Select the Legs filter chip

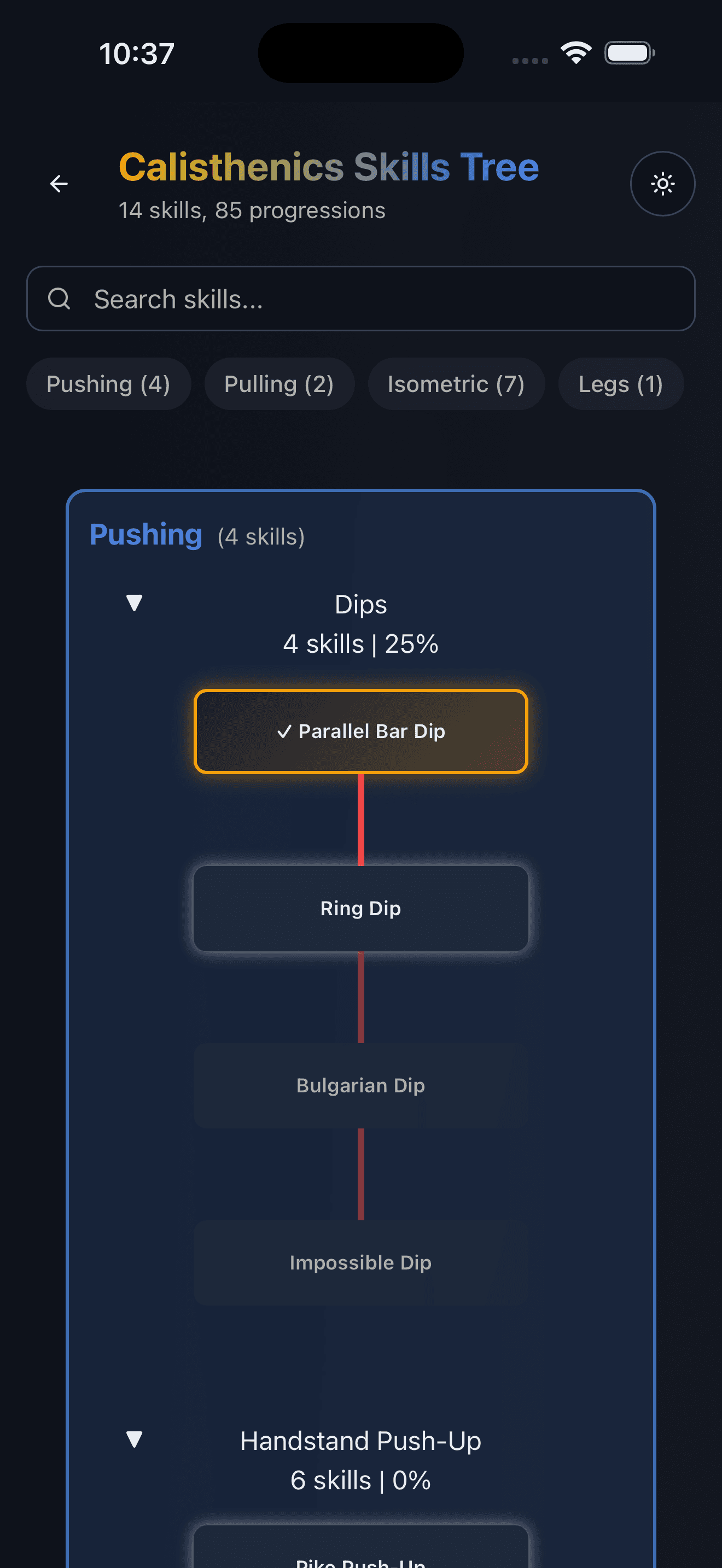(x=620, y=383)
